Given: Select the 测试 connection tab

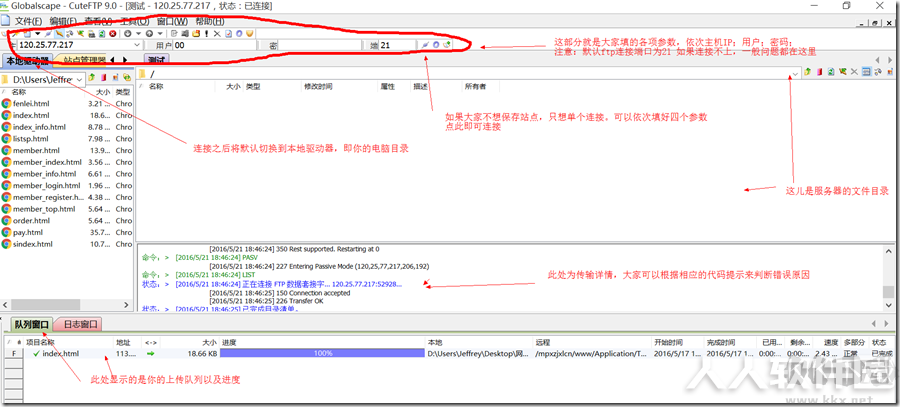Looking at the screenshot, I should point(156,60).
